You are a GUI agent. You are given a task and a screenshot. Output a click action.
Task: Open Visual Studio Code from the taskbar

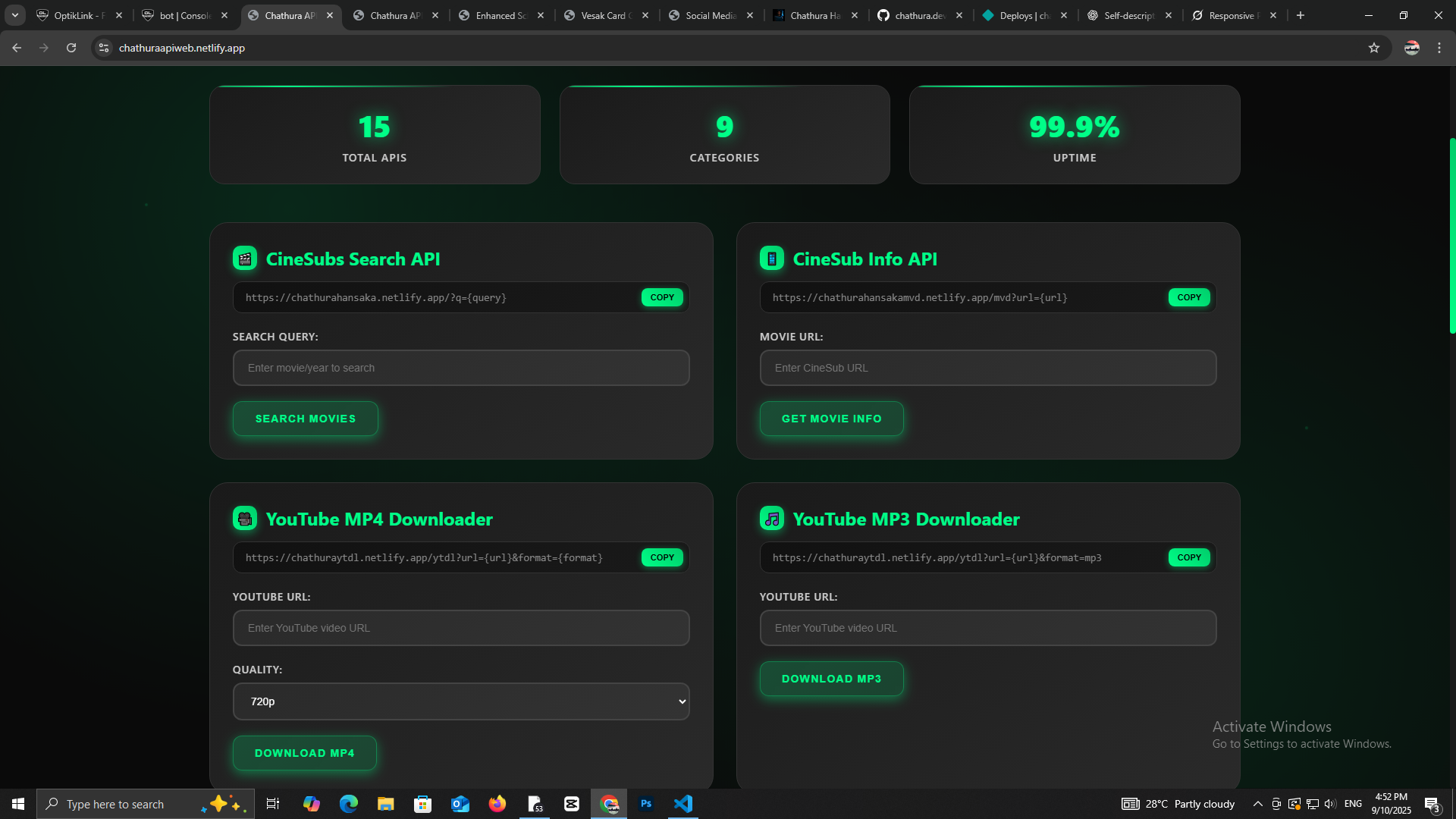pyautogui.click(x=683, y=803)
